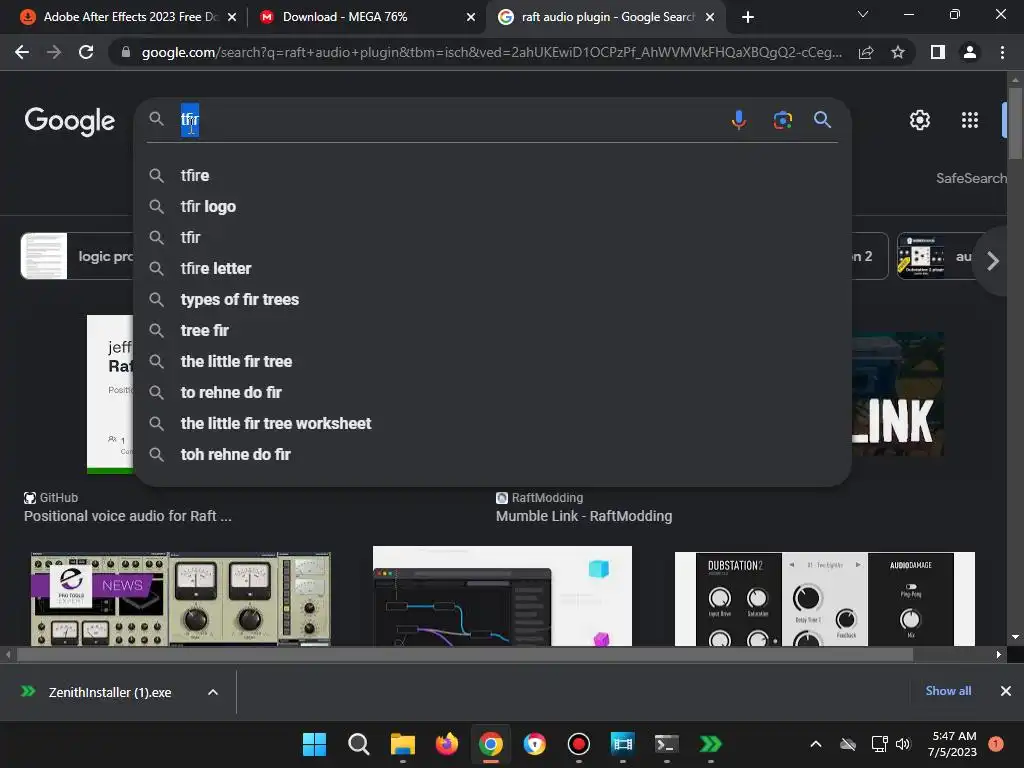The image size is (1024, 768).
Task: Open the tab search dropdown
Action: point(863,14)
